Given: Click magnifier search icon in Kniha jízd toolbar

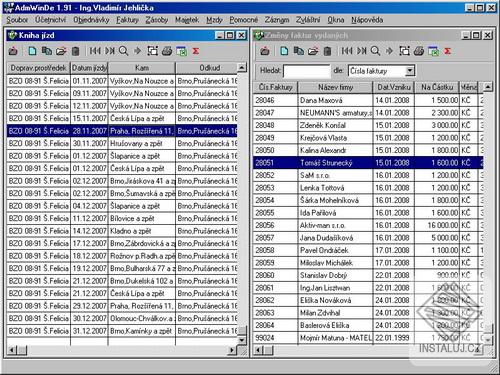Looking at the screenshot, I should pos(123,51).
